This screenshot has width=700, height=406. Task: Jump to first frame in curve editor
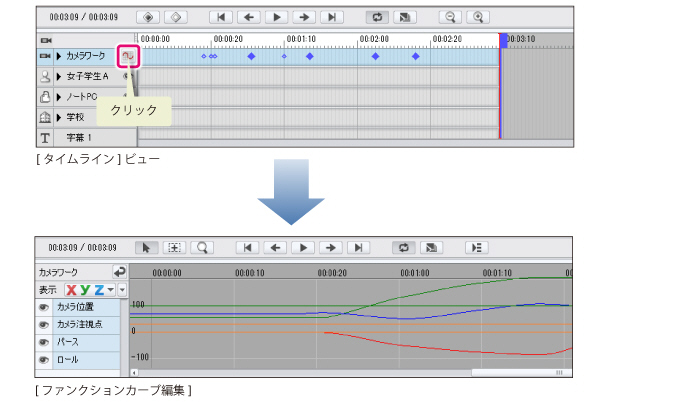click(247, 248)
